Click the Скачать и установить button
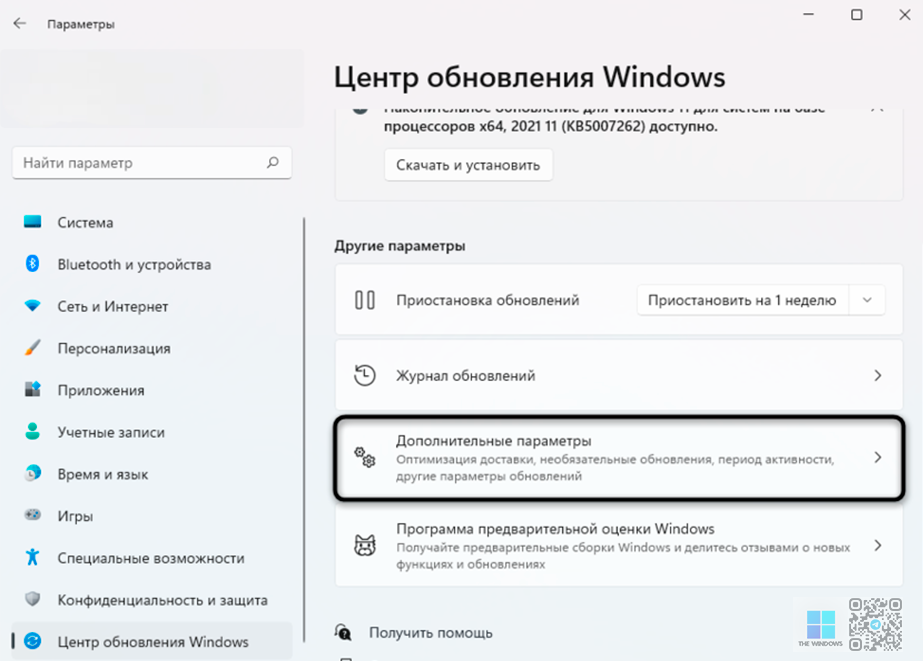 pos(468,165)
